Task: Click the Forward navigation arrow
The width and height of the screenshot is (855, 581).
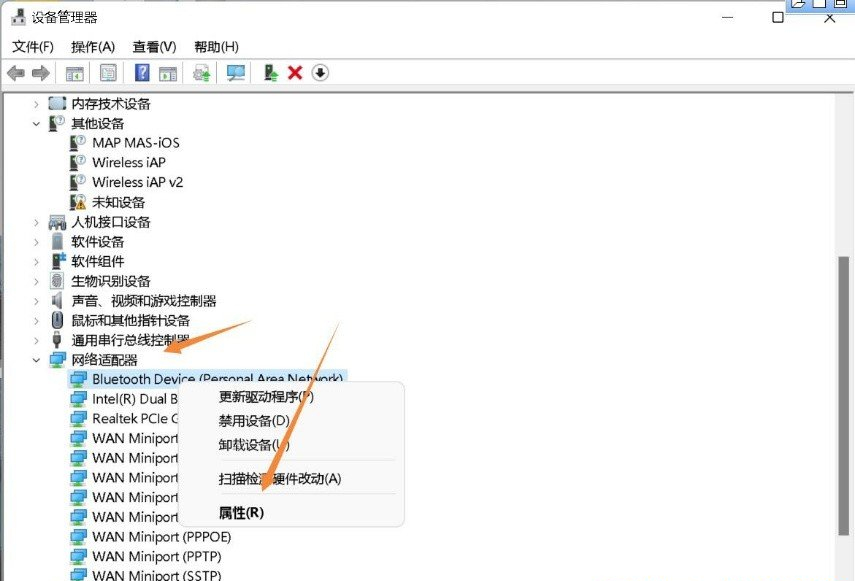Action: 40,72
